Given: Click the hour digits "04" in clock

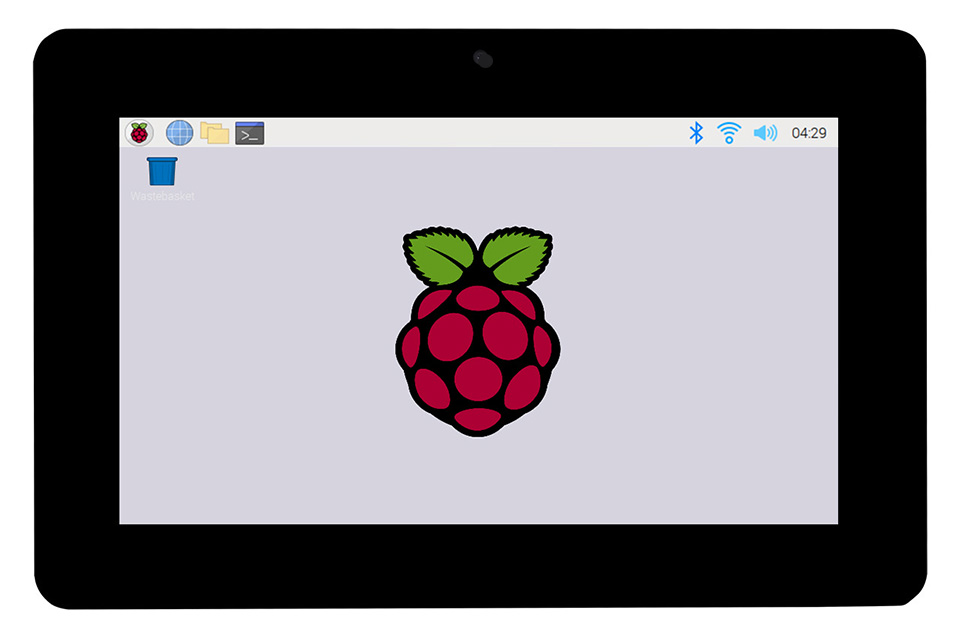Looking at the screenshot, I should (799, 133).
